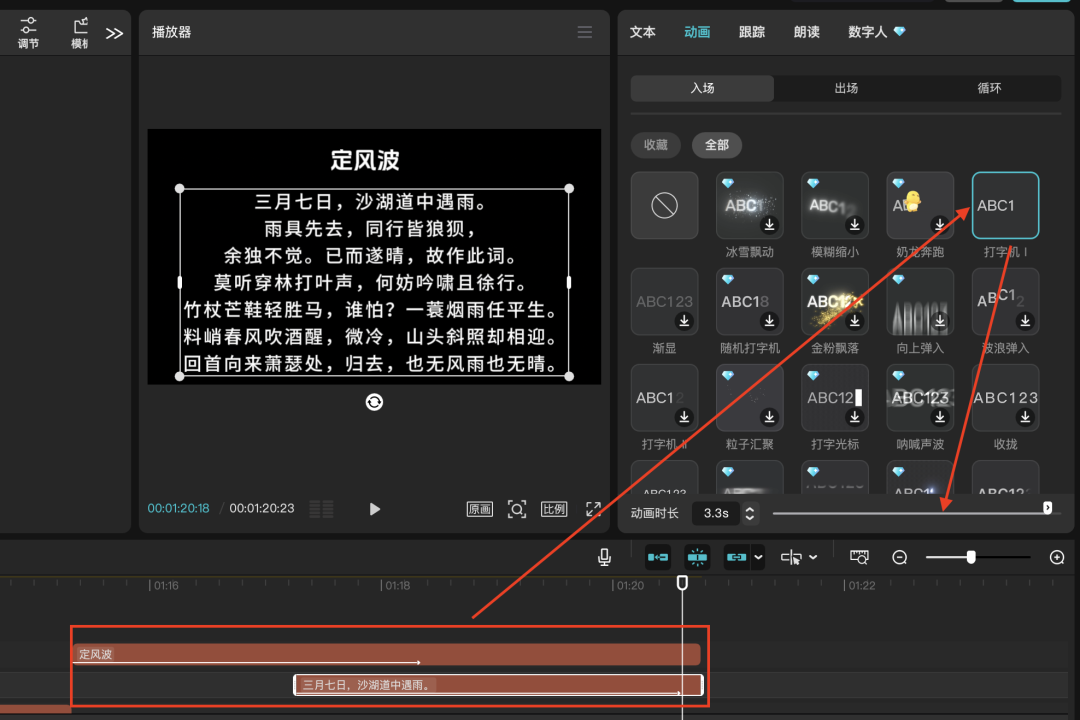The width and height of the screenshot is (1080, 720).
Task: Open the linkage options dropdown chevron
Action: pyautogui.click(x=758, y=557)
